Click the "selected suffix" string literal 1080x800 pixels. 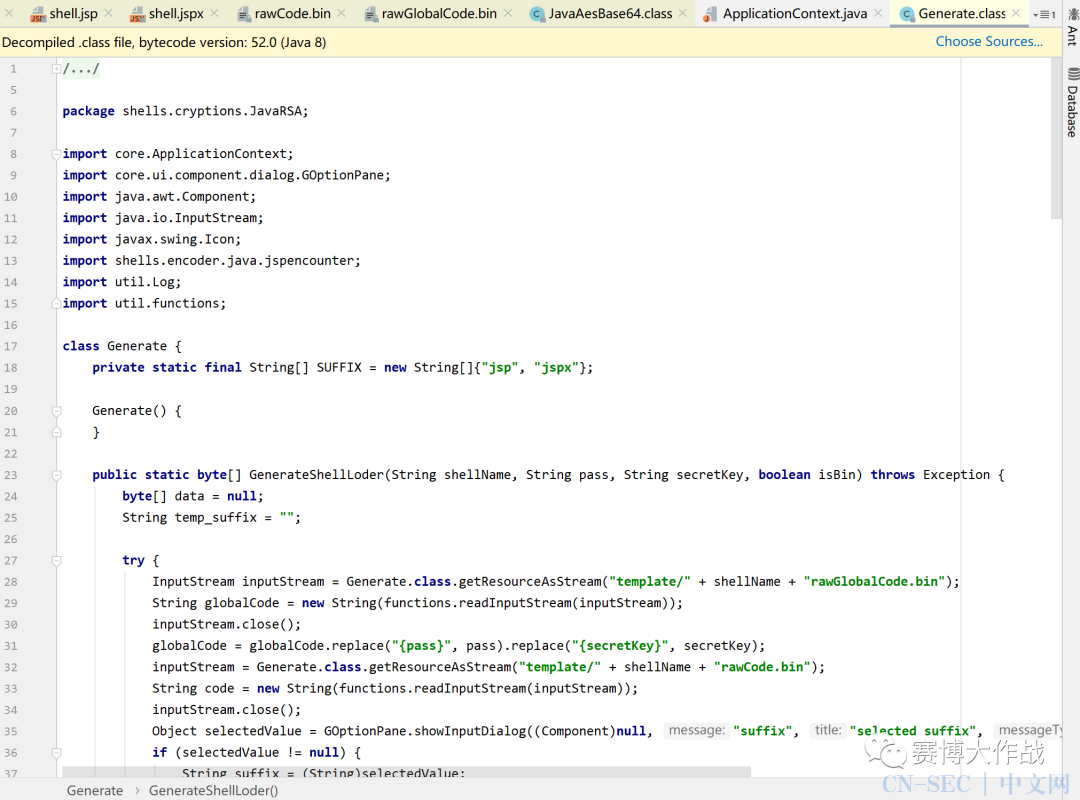point(913,730)
